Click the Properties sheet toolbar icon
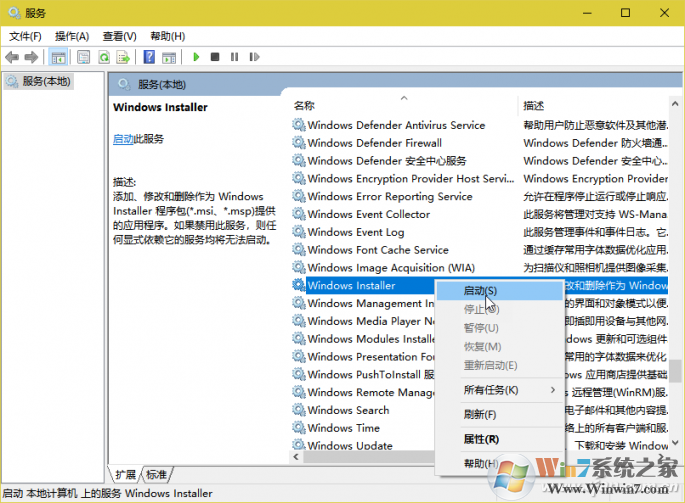This screenshot has width=685, height=503. (83, 57)
